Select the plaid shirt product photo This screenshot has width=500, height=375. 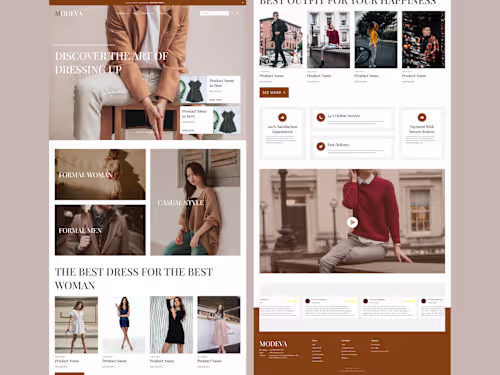click(x=423, y=40)
